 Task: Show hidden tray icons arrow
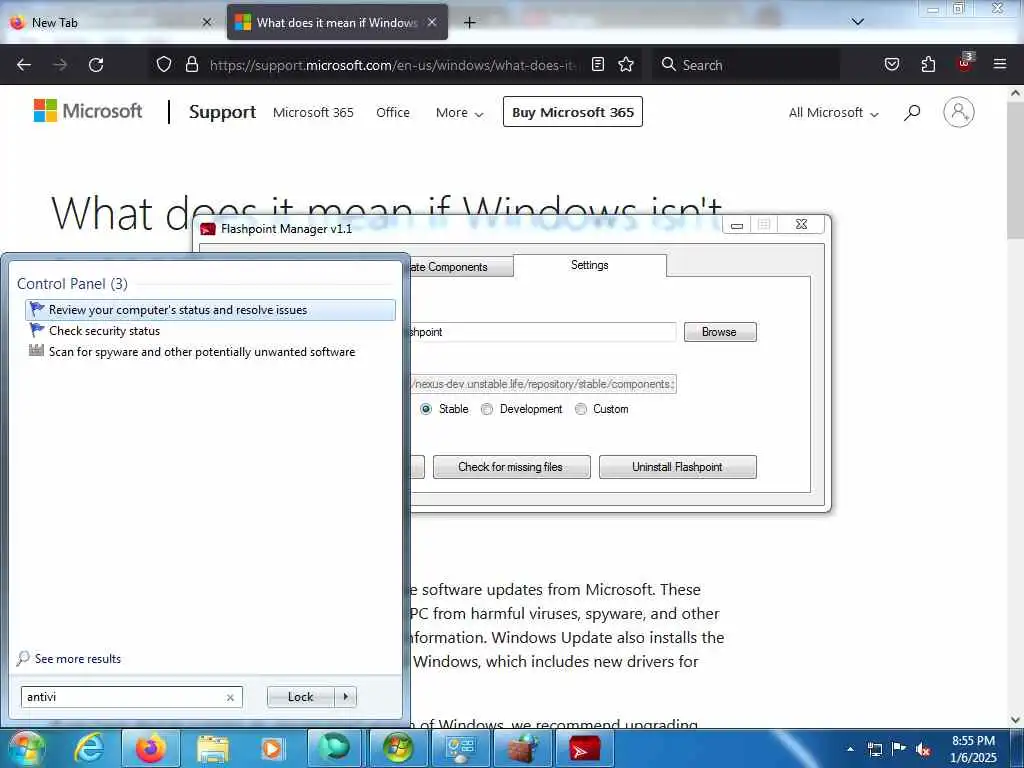tap(850, 749)
